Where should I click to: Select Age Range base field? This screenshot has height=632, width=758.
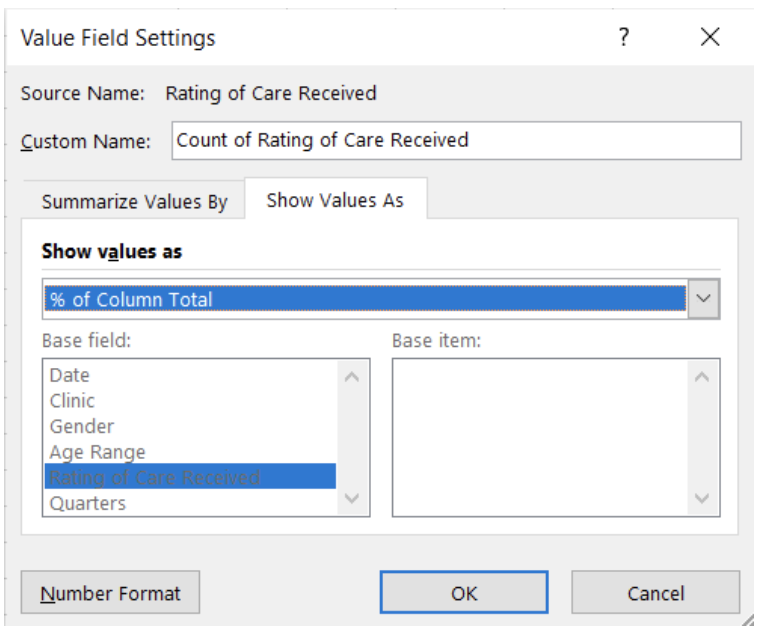click(x=98, y=453)
